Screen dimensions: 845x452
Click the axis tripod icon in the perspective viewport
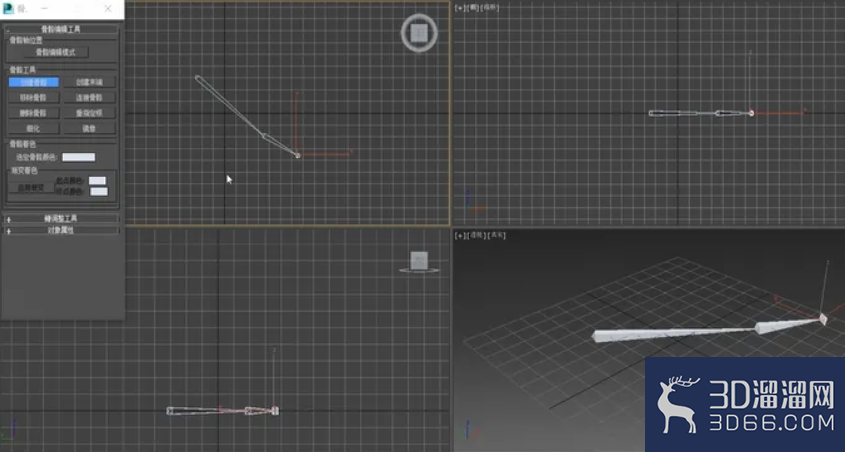469,430
